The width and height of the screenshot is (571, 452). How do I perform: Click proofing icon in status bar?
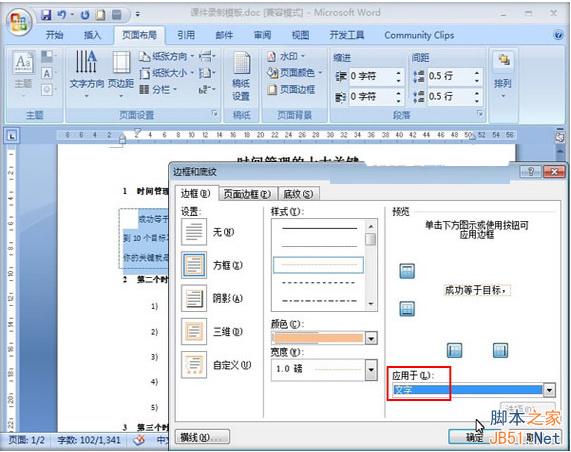pyautogui.click(x=138, y=440)
